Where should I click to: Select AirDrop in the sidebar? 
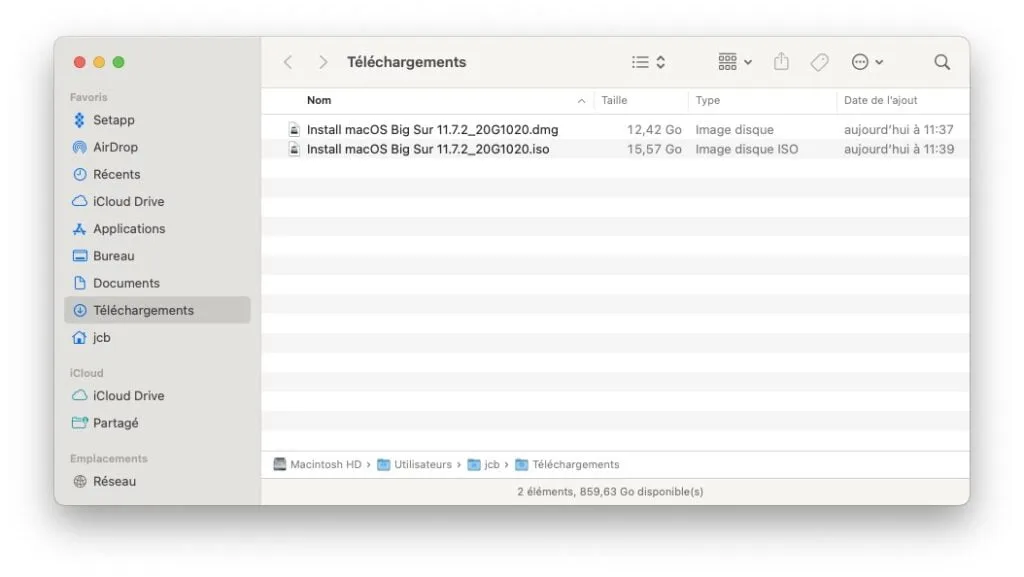pos(105,148)
